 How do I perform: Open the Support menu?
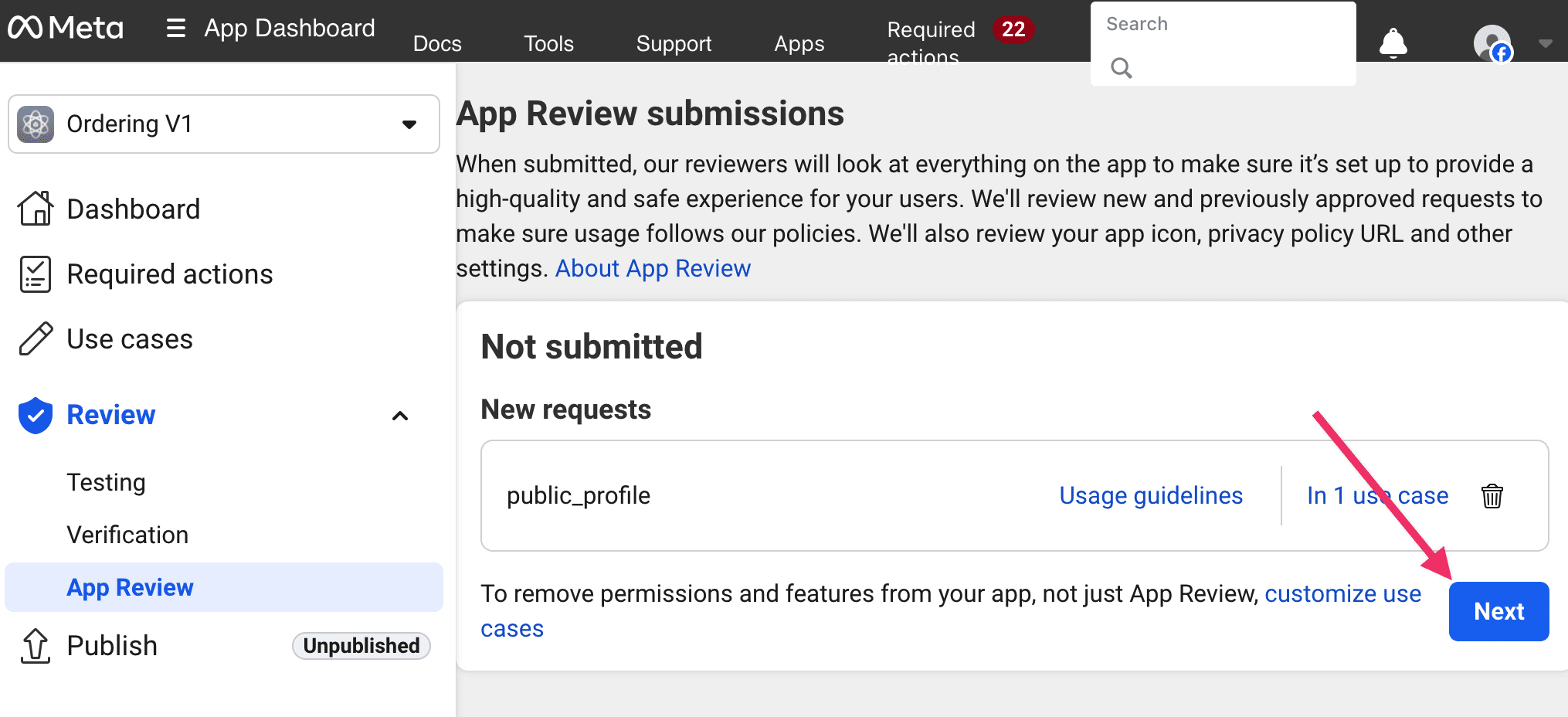pyautogui.click(x=674, y=43)
